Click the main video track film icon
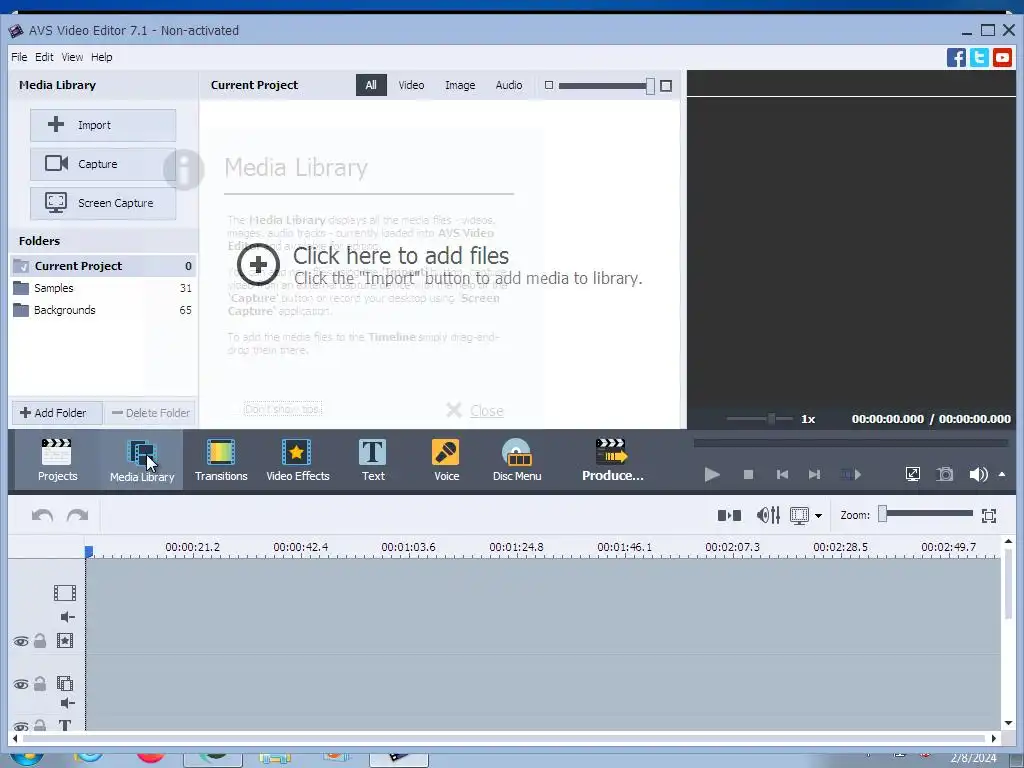Viewport: 1024px width, 768px height. click(x=65, y=593)
